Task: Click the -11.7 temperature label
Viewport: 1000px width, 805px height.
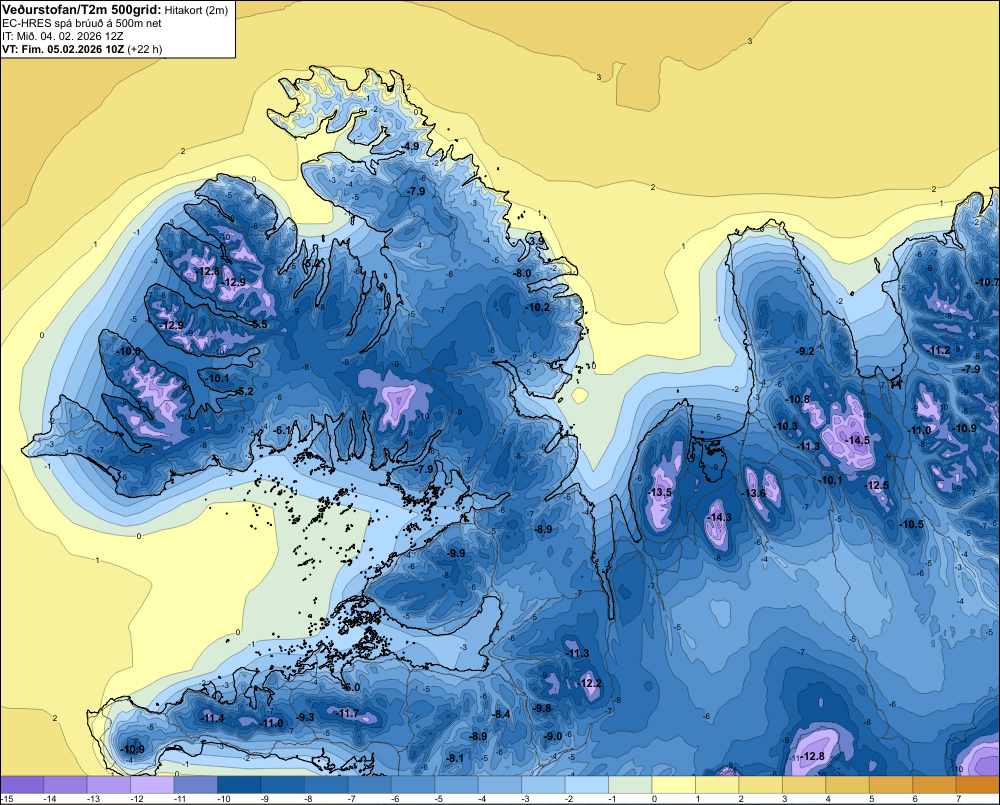Action: tap(348, 714)
